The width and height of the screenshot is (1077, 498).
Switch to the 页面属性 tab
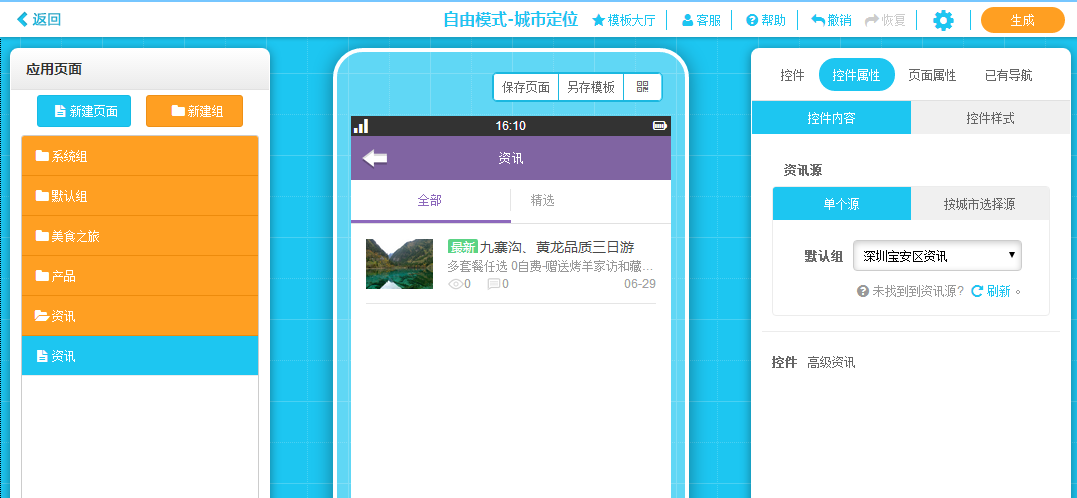931,75
